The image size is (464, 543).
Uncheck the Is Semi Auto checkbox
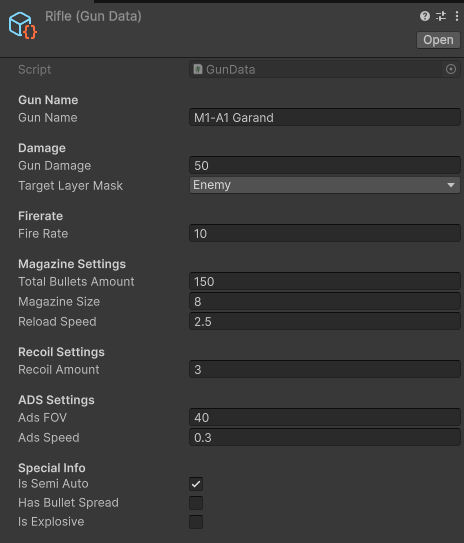click(196, 484)
